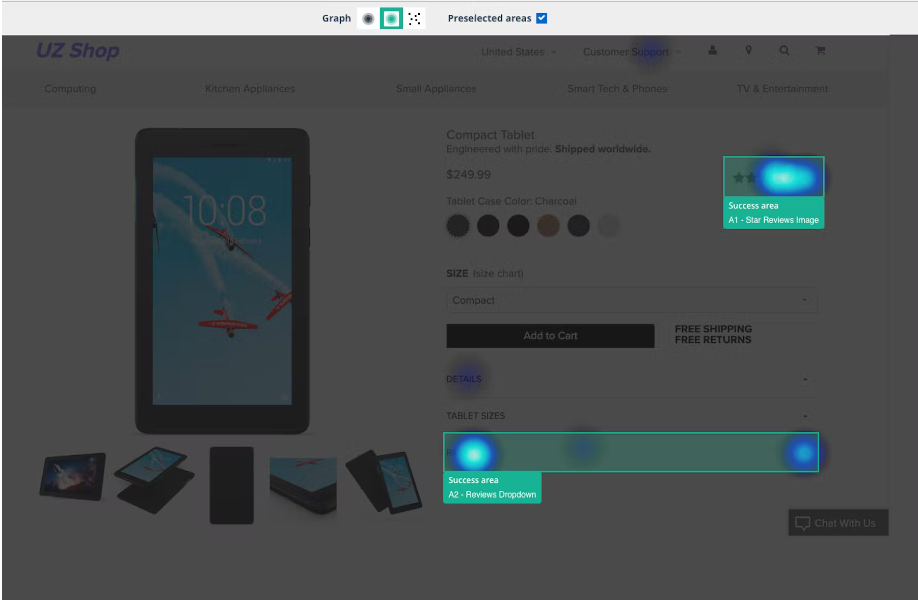918x604 pixels.
Task: Click the search magnifier icon
Action: click(784, 50)
